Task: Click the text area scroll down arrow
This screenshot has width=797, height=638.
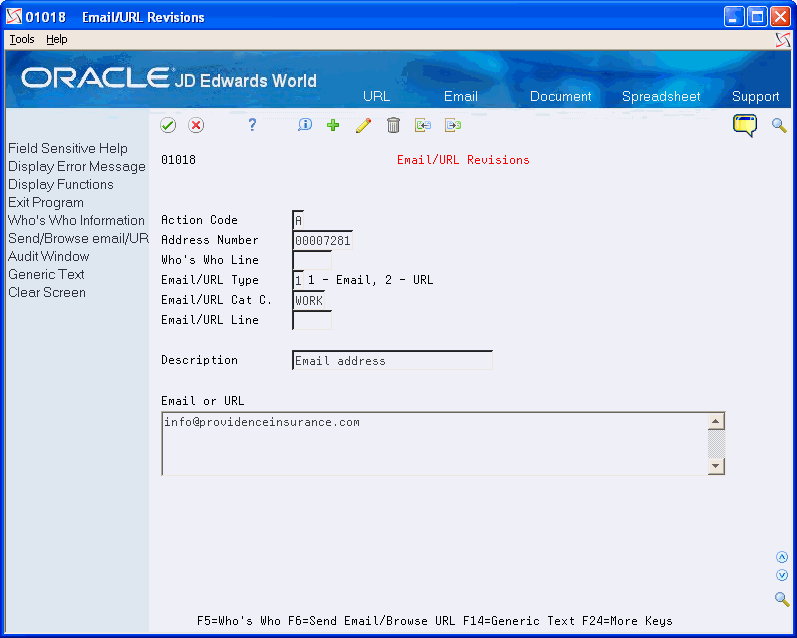Action: (x=716, y=466)
